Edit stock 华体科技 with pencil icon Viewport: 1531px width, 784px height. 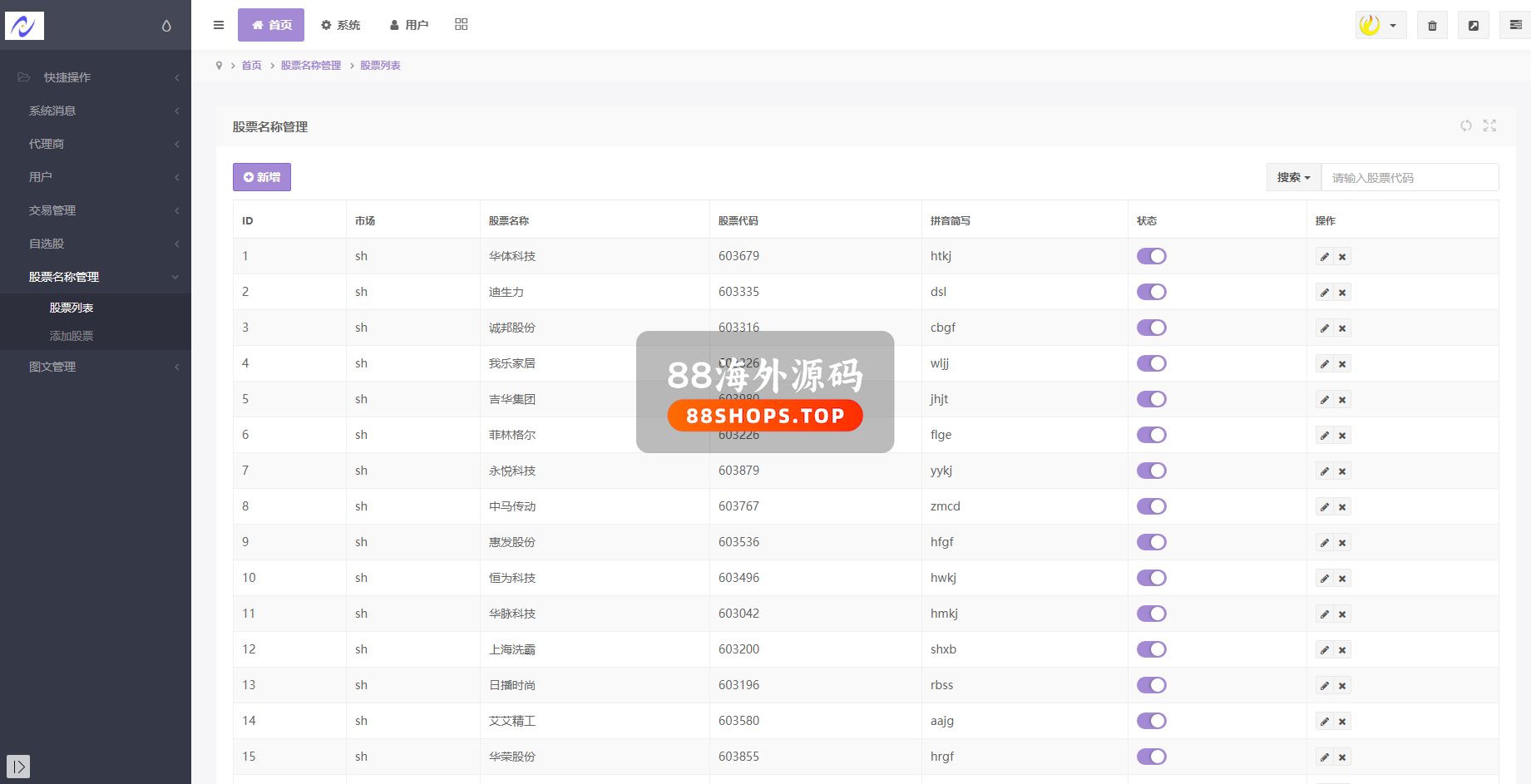1325,257
